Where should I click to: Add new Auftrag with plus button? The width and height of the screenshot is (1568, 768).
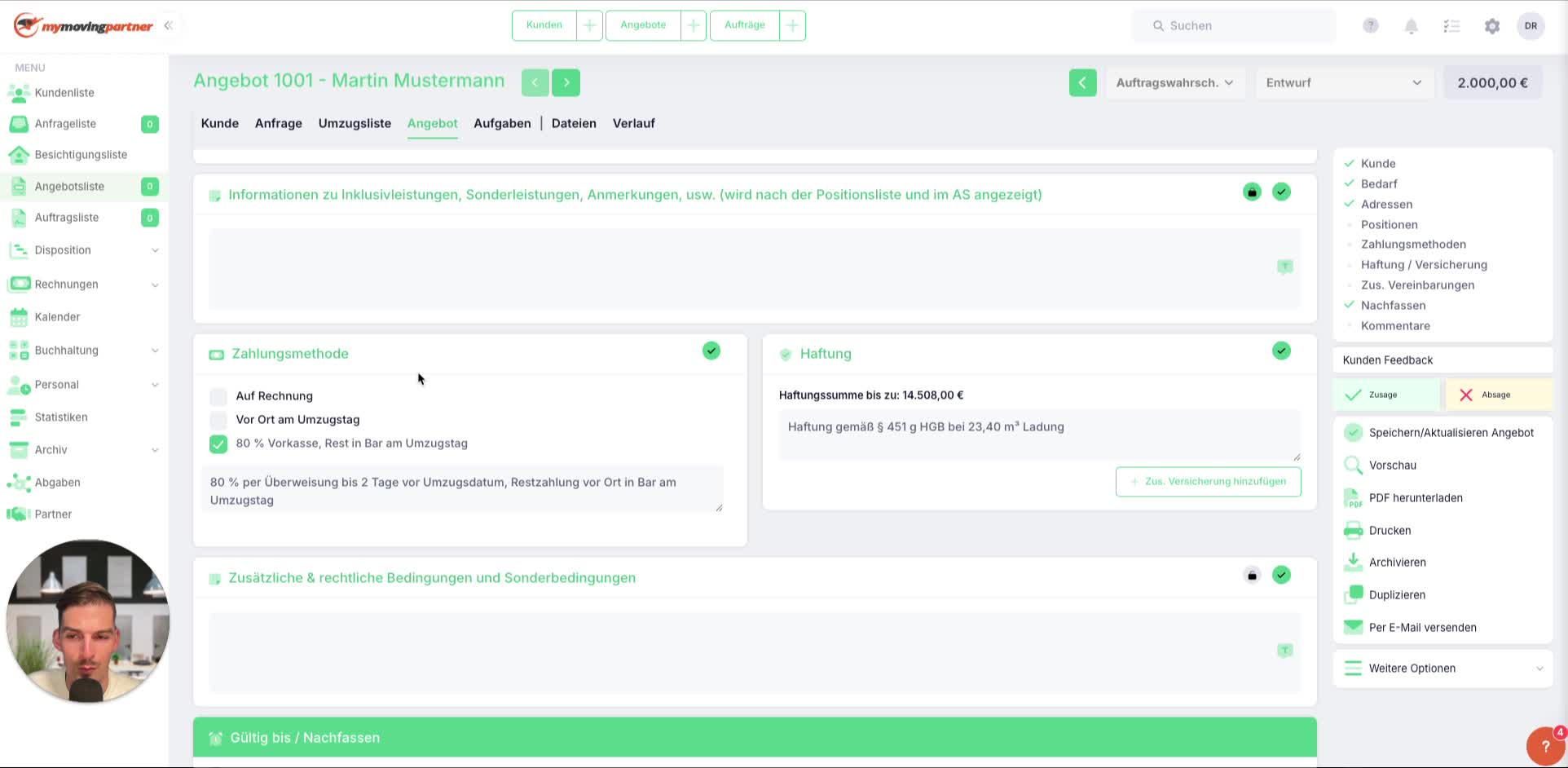click(792, 25)
